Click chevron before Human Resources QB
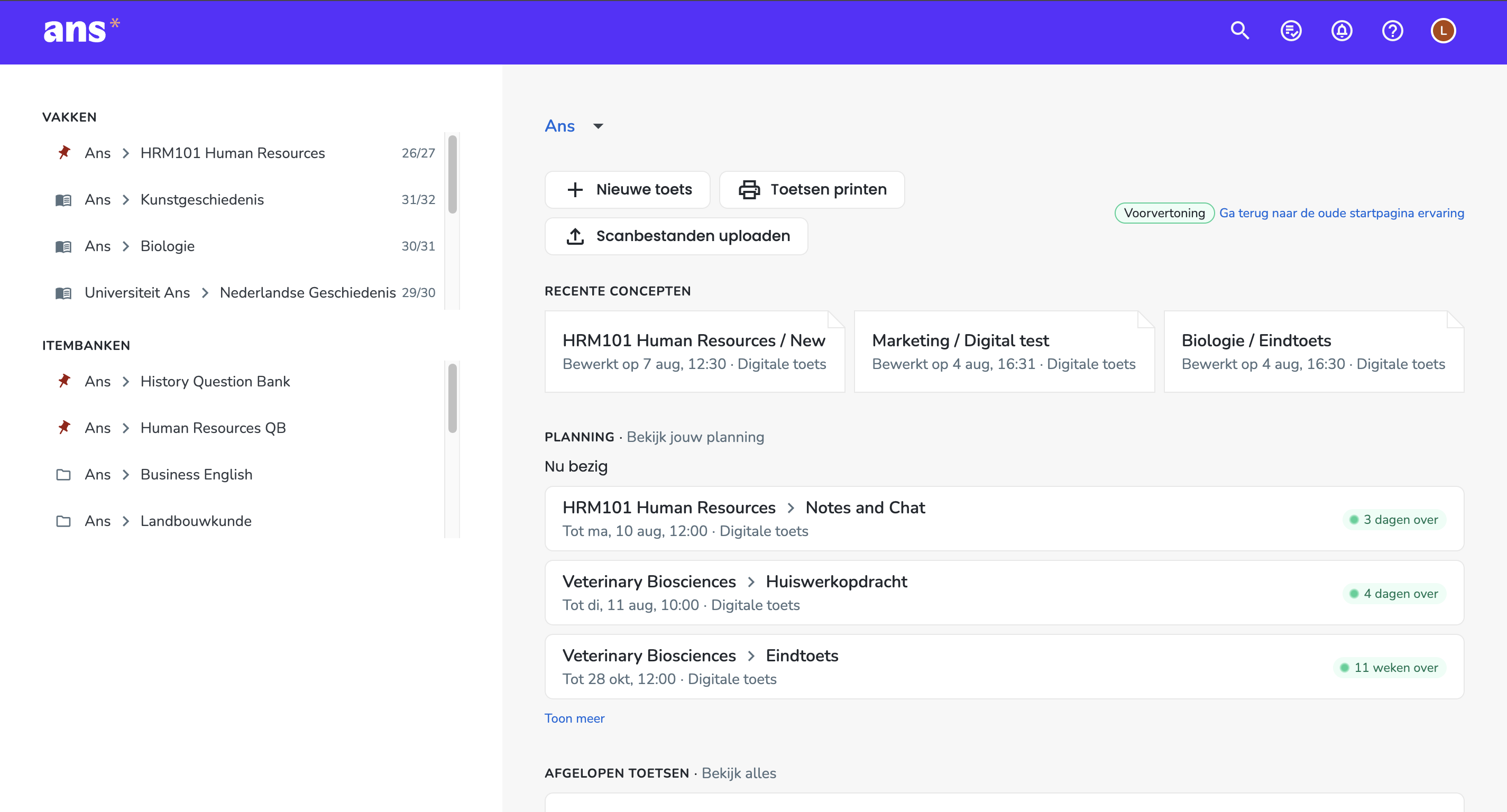1507x812 pixels. tap(125, 428)
